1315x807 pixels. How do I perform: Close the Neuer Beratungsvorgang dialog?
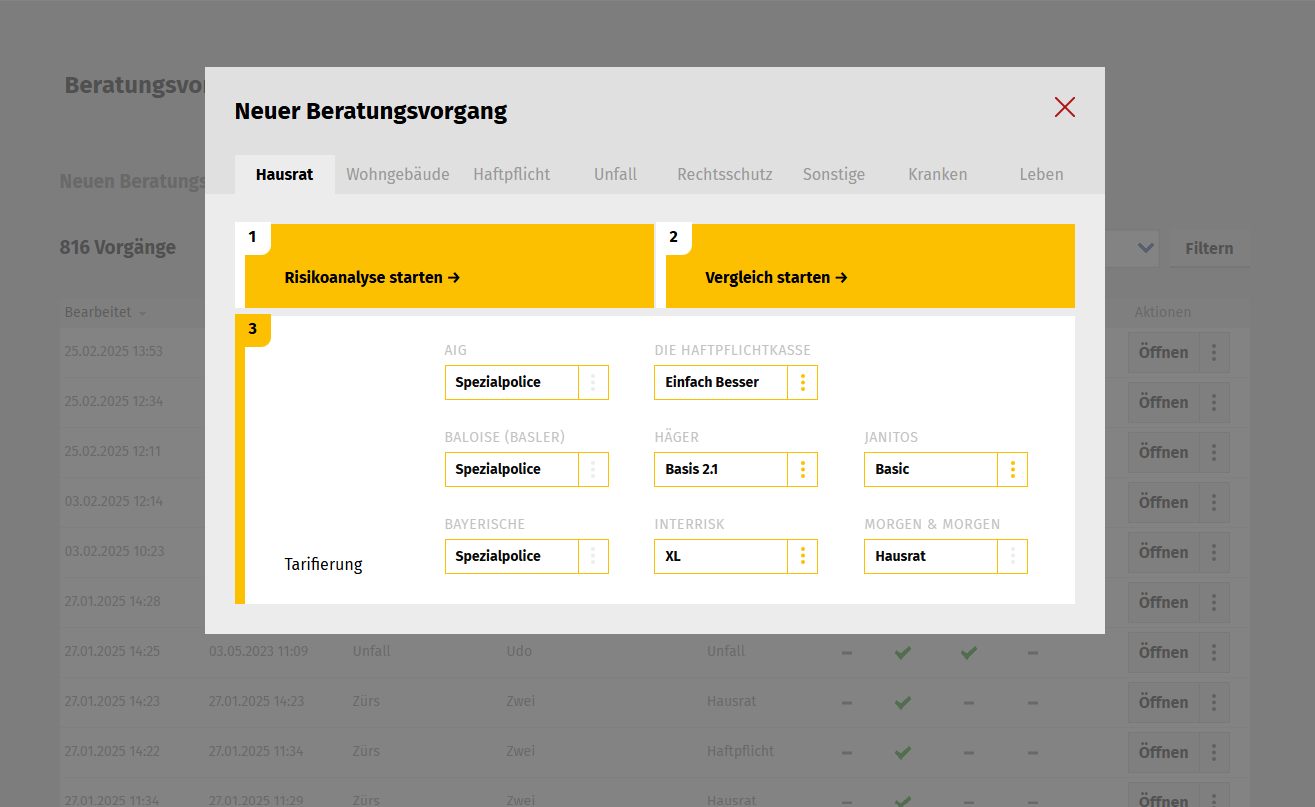pos(1064,107)
